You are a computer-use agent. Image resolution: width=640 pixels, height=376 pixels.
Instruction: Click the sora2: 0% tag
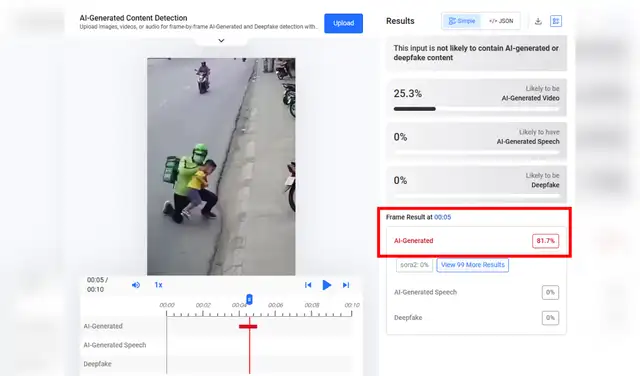(x=414, y=265)
